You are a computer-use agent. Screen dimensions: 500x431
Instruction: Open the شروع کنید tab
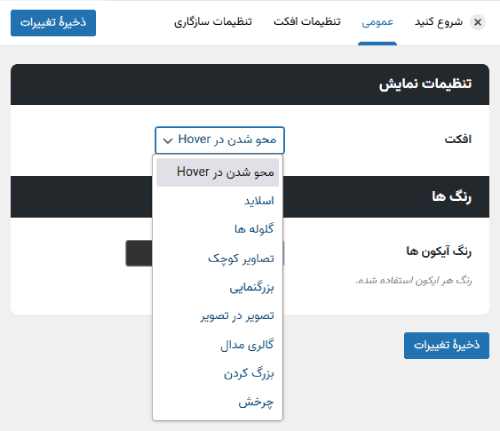pos(438,22)
